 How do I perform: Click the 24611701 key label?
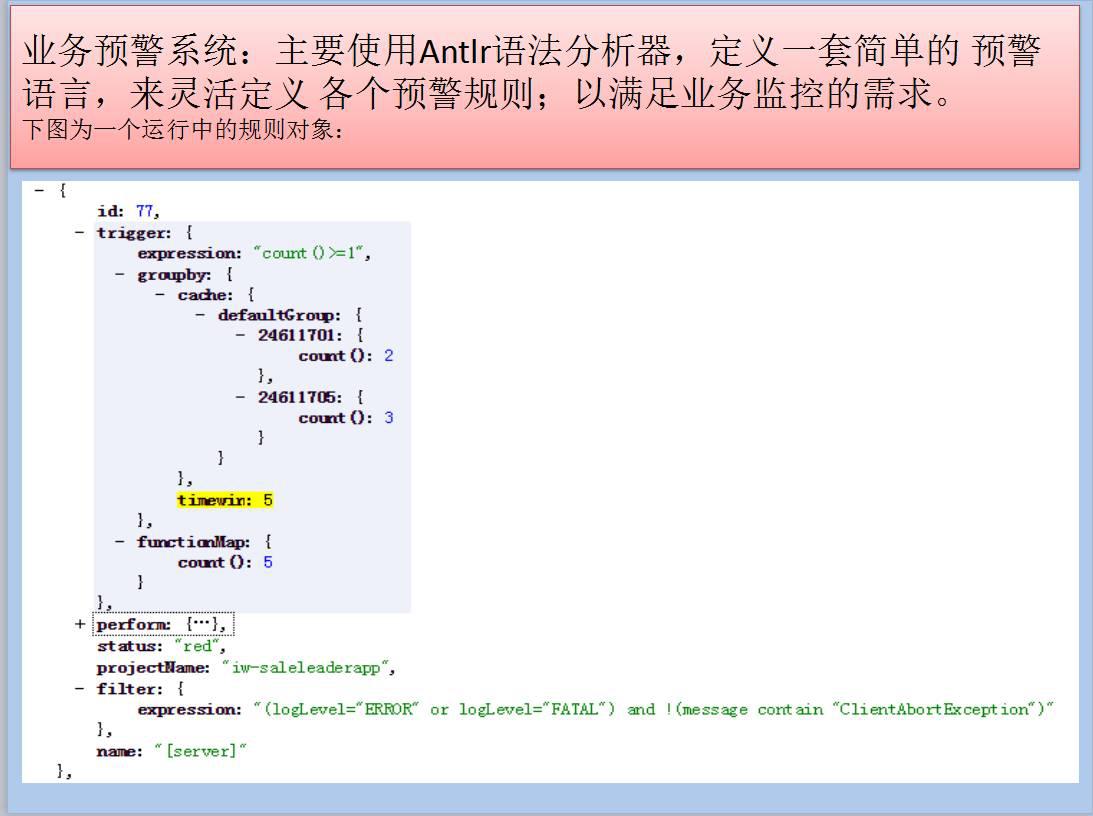click(300, 335)
